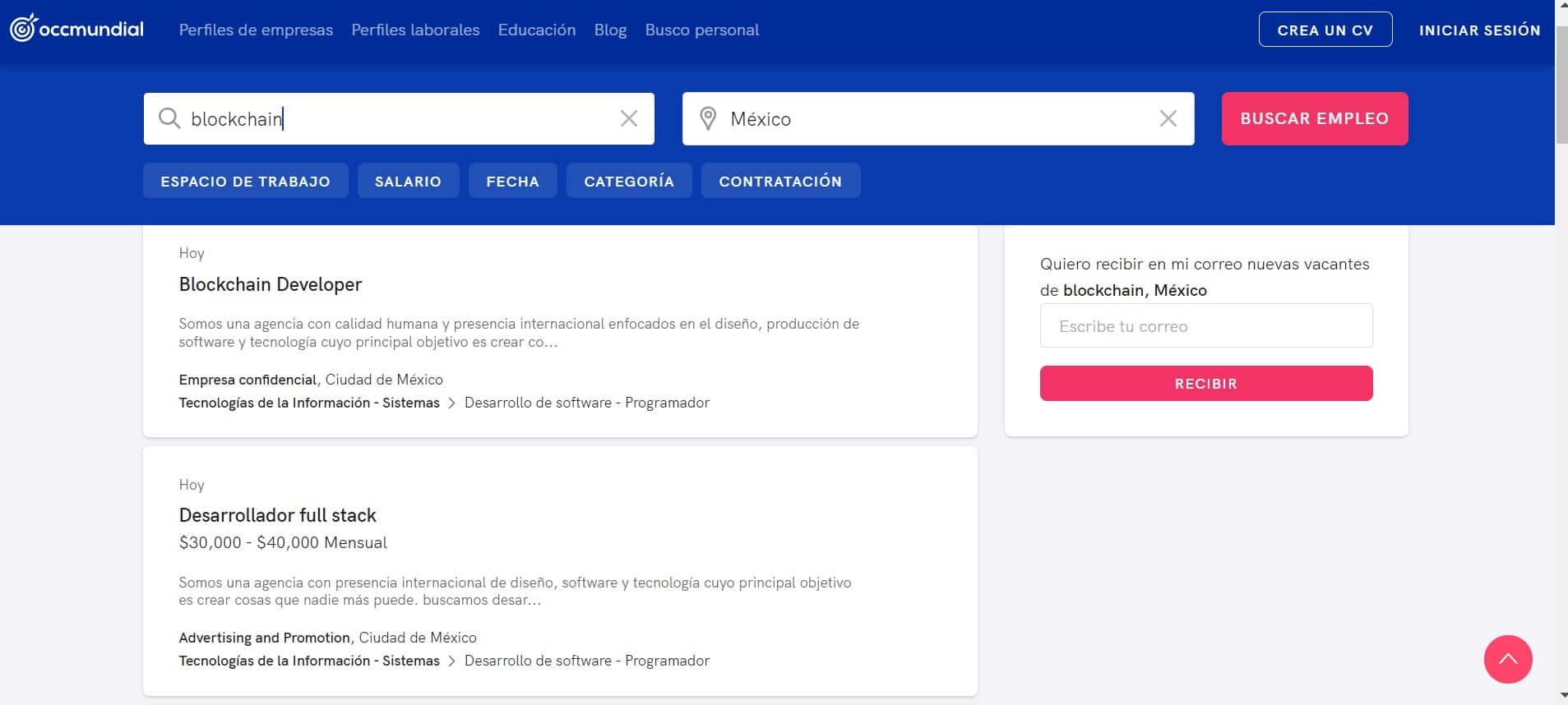Open the Desarrollador full stack job
This screenshot has width=1568, height=705.
278,515
